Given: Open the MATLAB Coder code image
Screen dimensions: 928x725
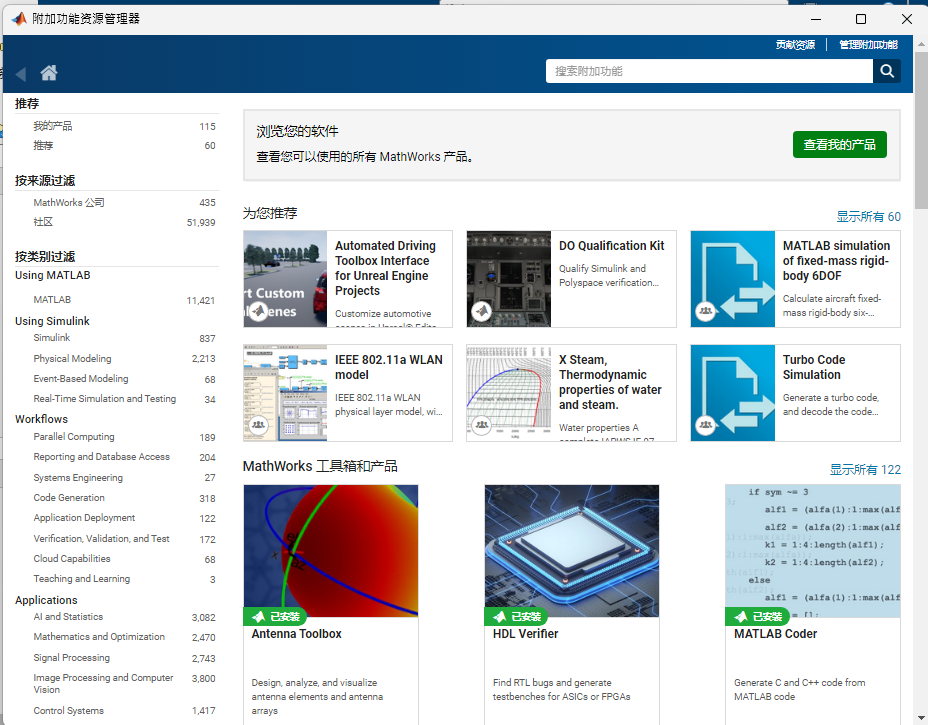Looking at the screenshot, I should coord(813,551).
